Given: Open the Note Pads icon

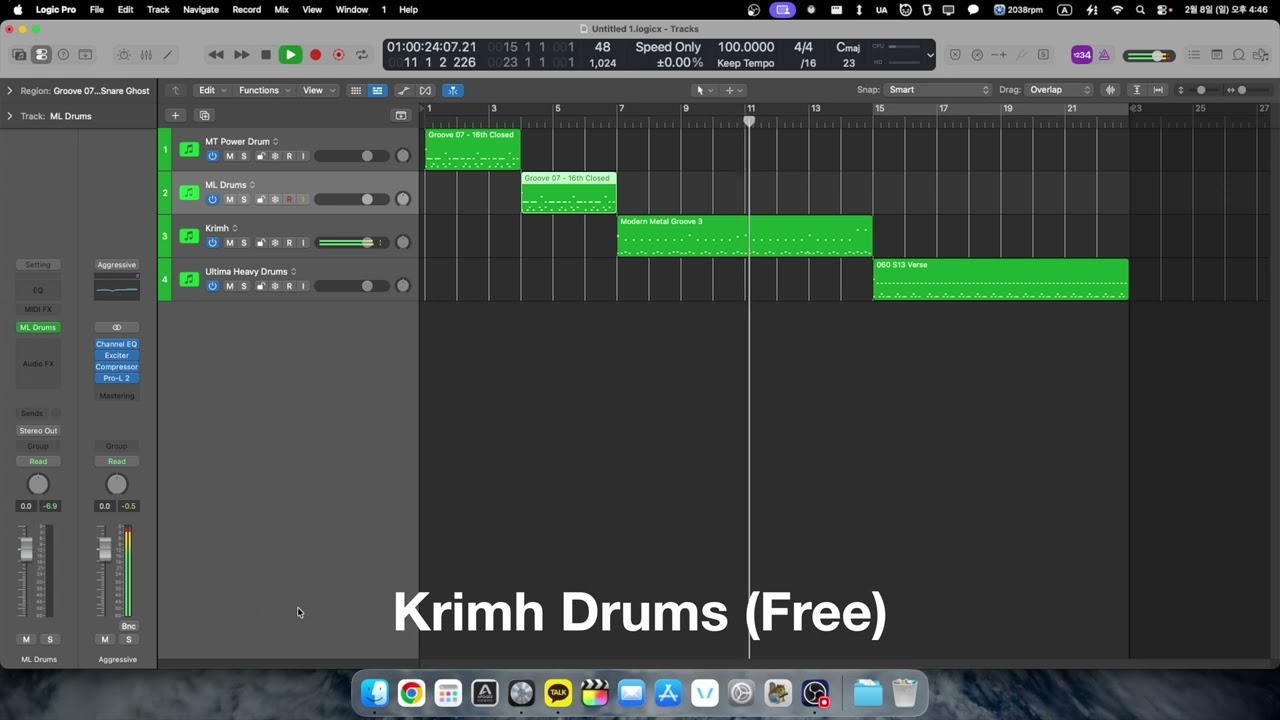Looking at the screenshot, I should tap(1217, 55).
